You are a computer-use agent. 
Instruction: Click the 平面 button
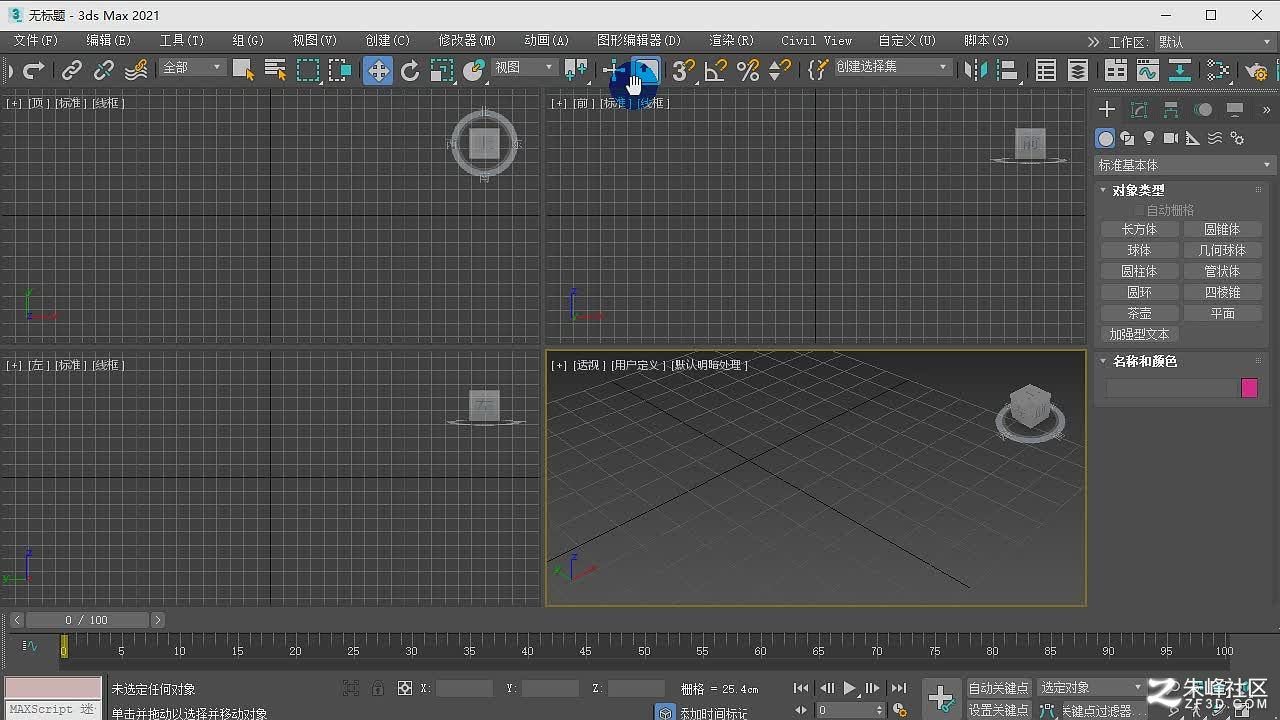pyautogui.click(x=1222, y=313)
